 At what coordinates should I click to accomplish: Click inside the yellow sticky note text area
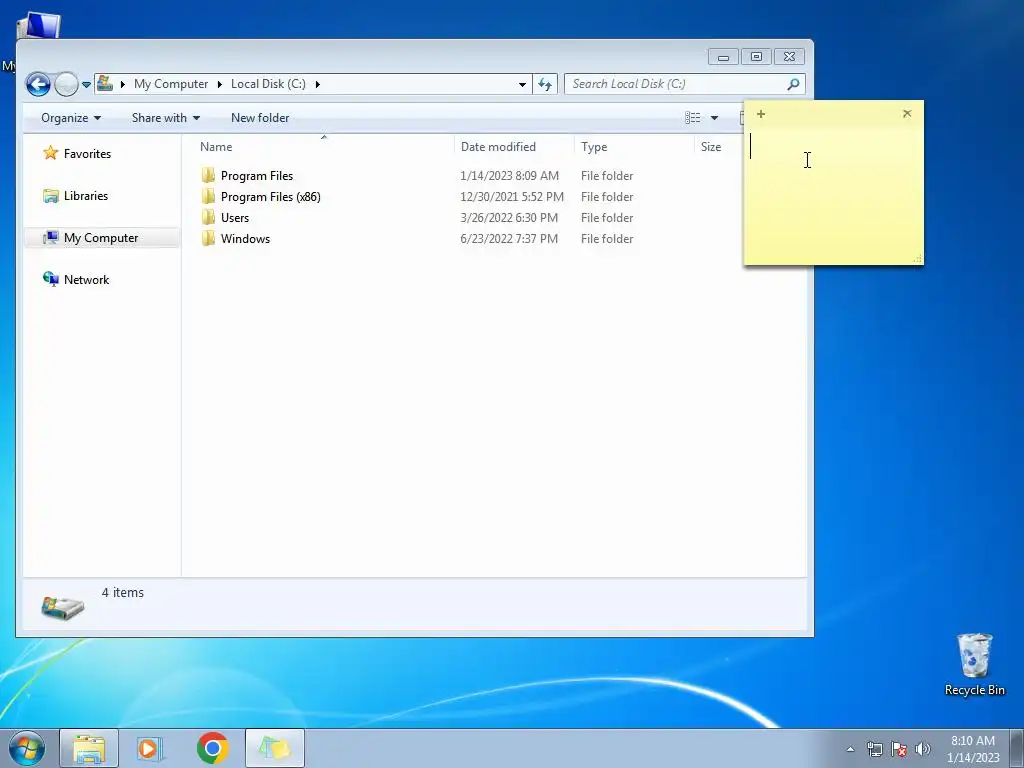(x=833, y=194)
